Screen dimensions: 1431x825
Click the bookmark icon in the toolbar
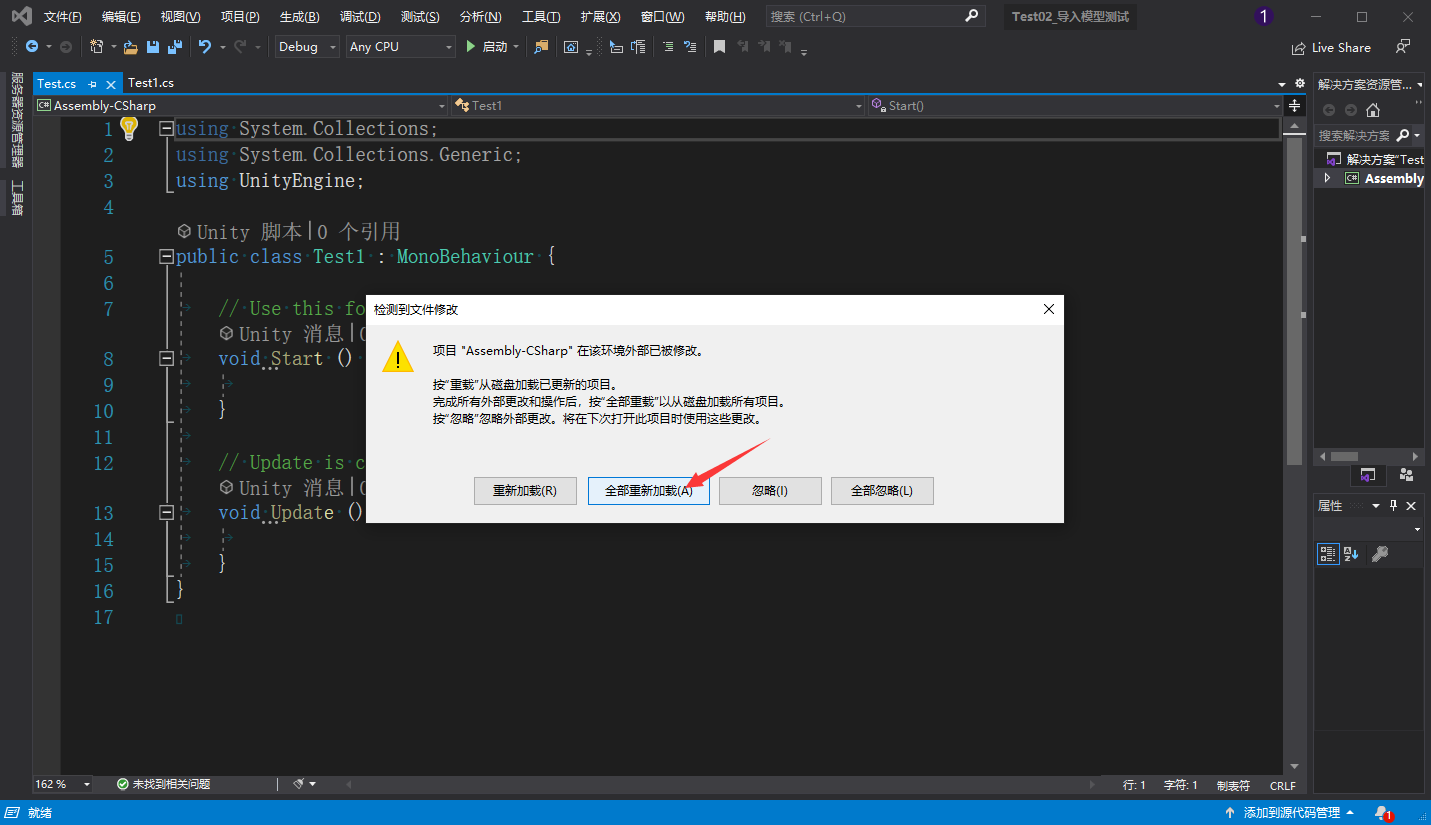pyautogui.click(x=719, y=46)
